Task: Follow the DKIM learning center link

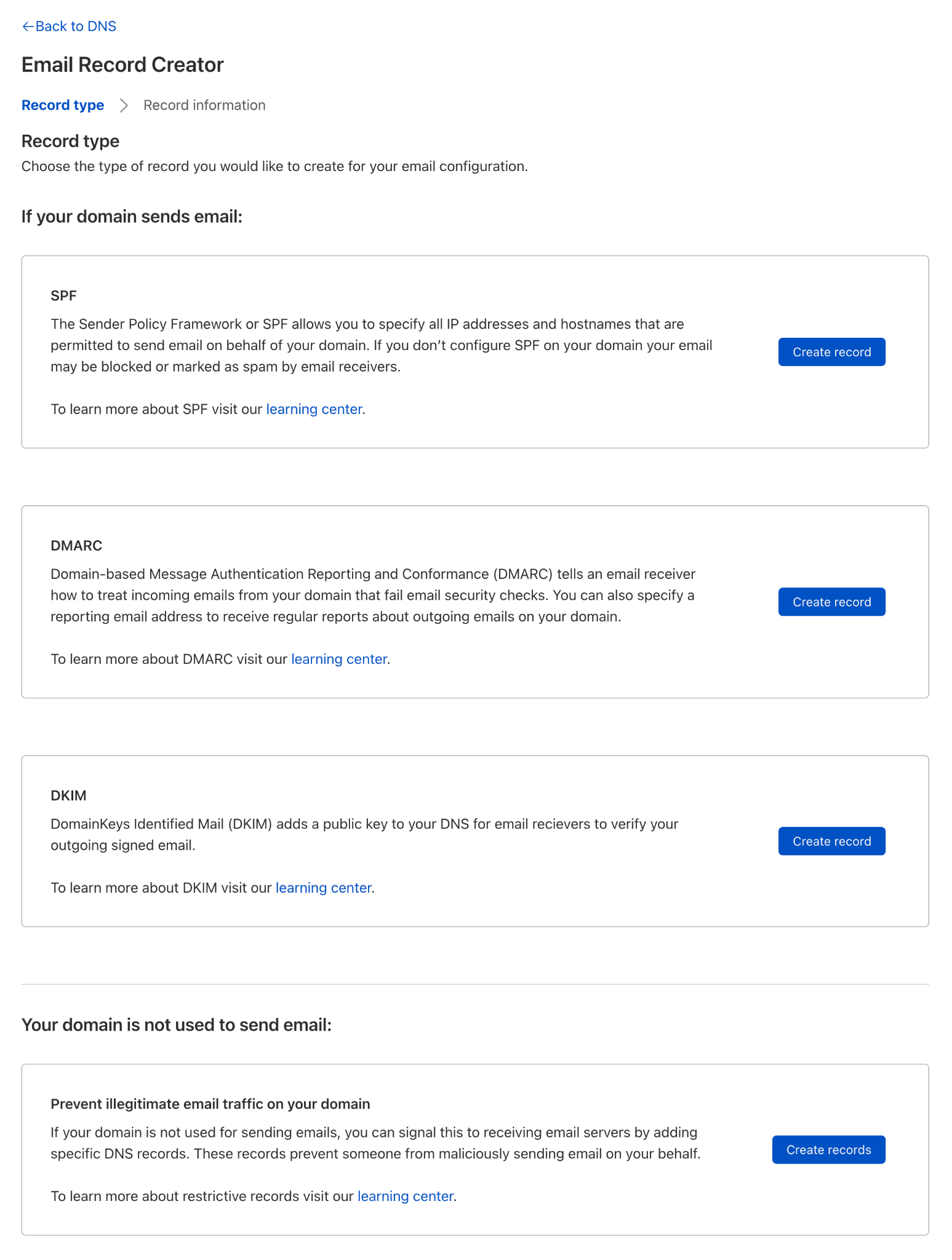Action: pyautogui.click(x=323, y=888)
